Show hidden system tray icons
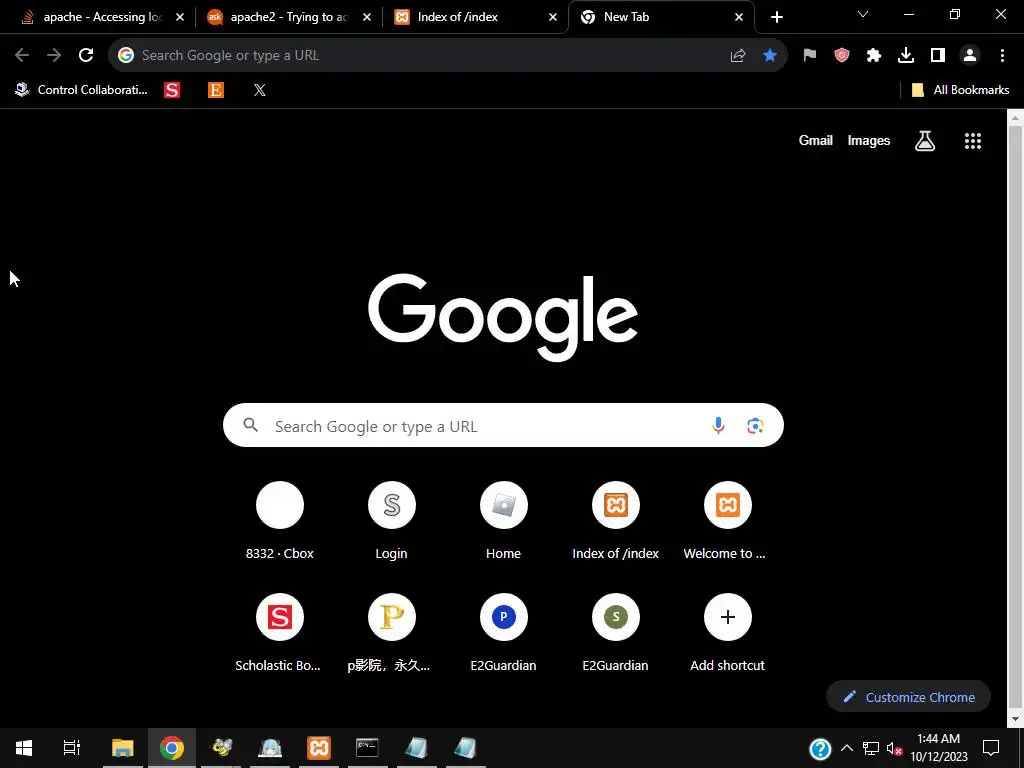This screenshot has width=1024, height=768. [846, 748]
